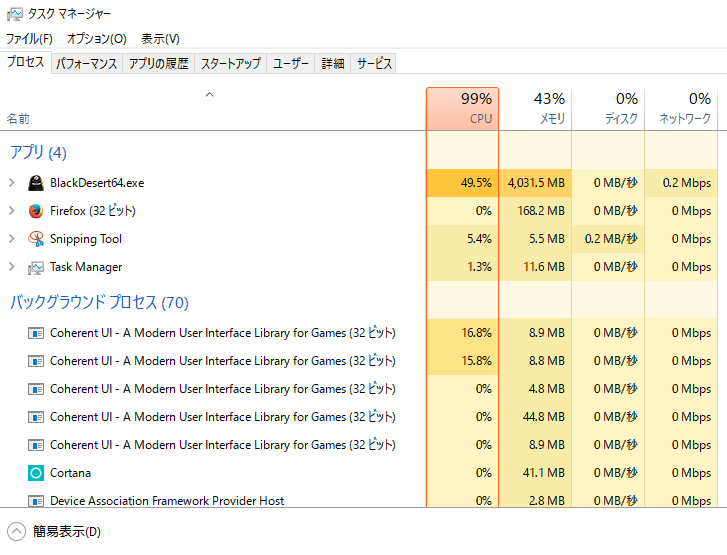Select the バックグラウンド プロセス (70) group header
This screenshot has height=555, width=727.
click(x=99, y=302)
